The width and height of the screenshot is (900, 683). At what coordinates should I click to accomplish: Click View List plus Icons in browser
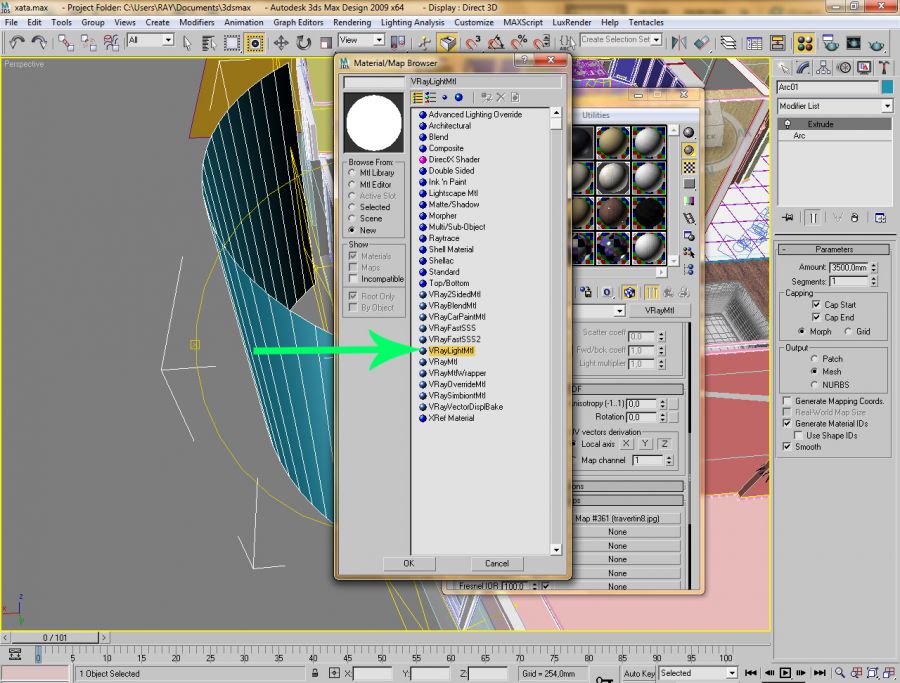pos(430,98)
